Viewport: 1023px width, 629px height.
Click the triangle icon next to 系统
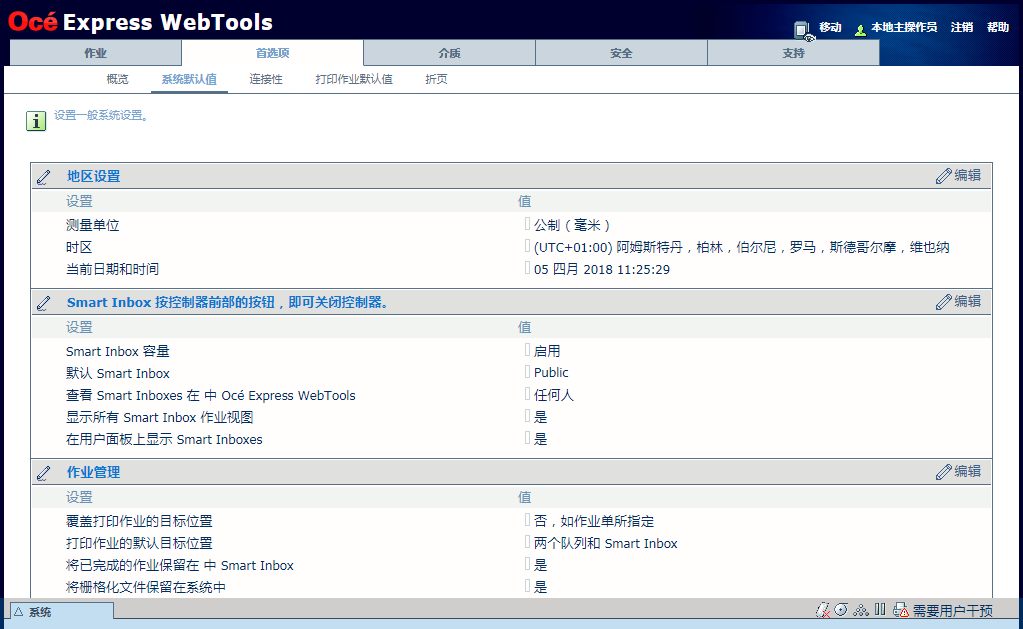coord(18,611)
